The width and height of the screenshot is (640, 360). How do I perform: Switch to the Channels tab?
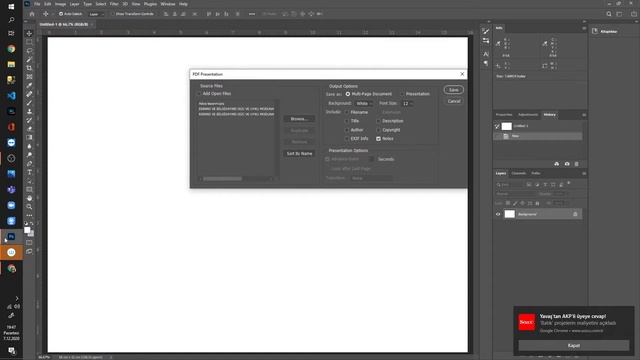coord(519,173)
